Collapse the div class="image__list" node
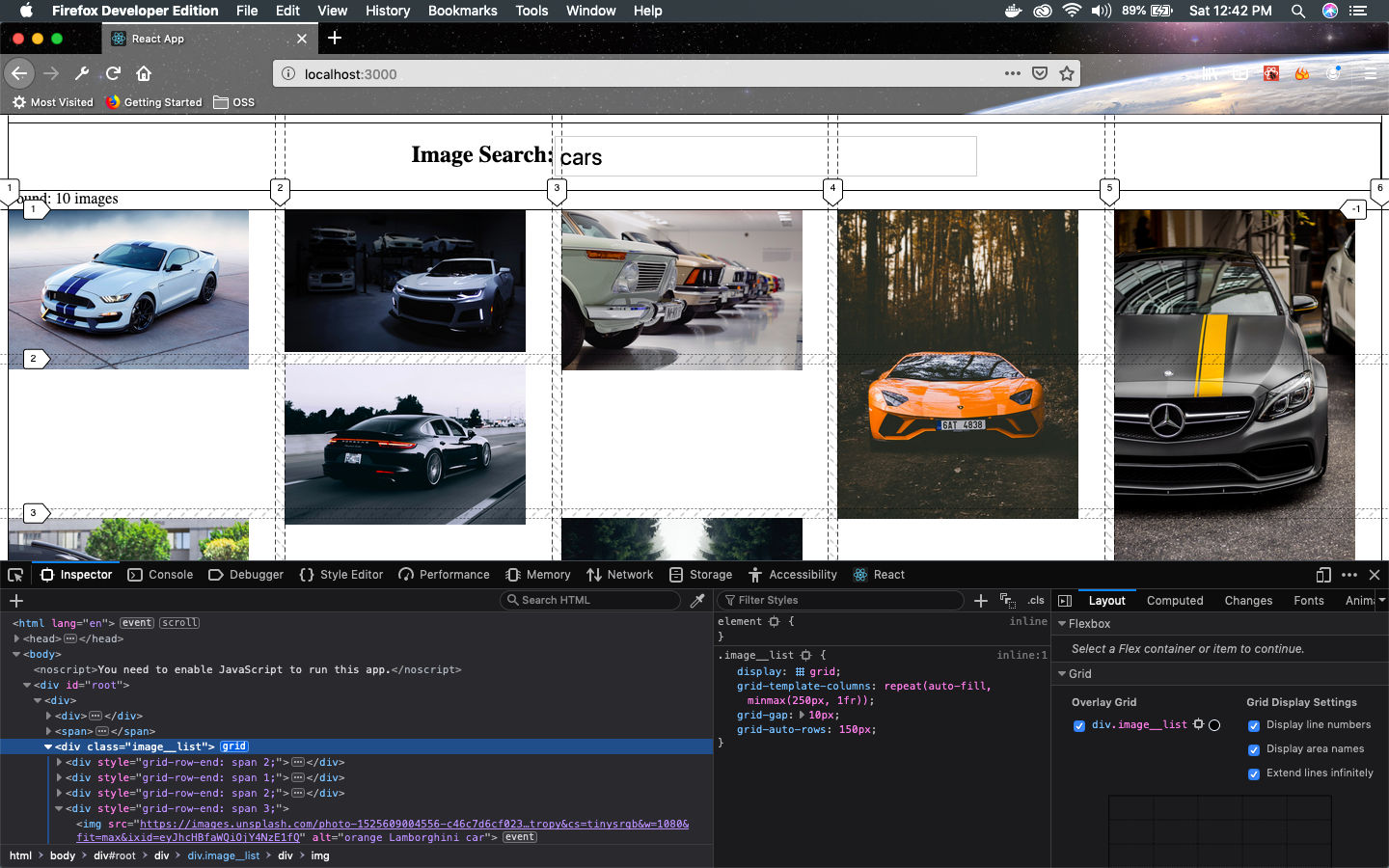Image resolution: width=1389 pixels, height=868 pixels. point(48,746)
